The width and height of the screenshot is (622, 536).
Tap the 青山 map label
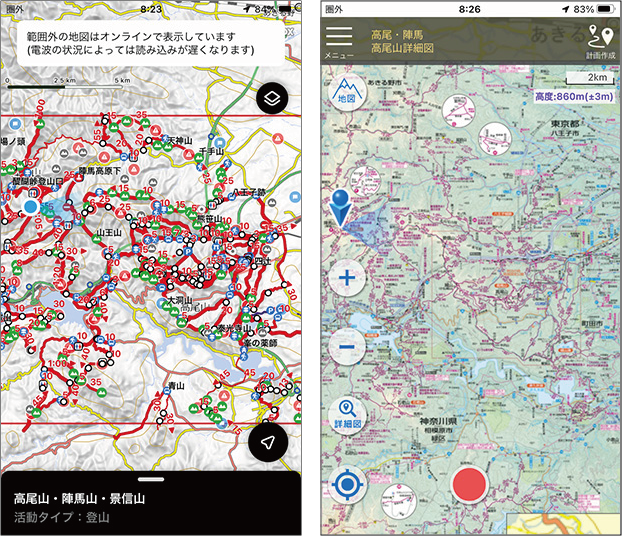176,385
